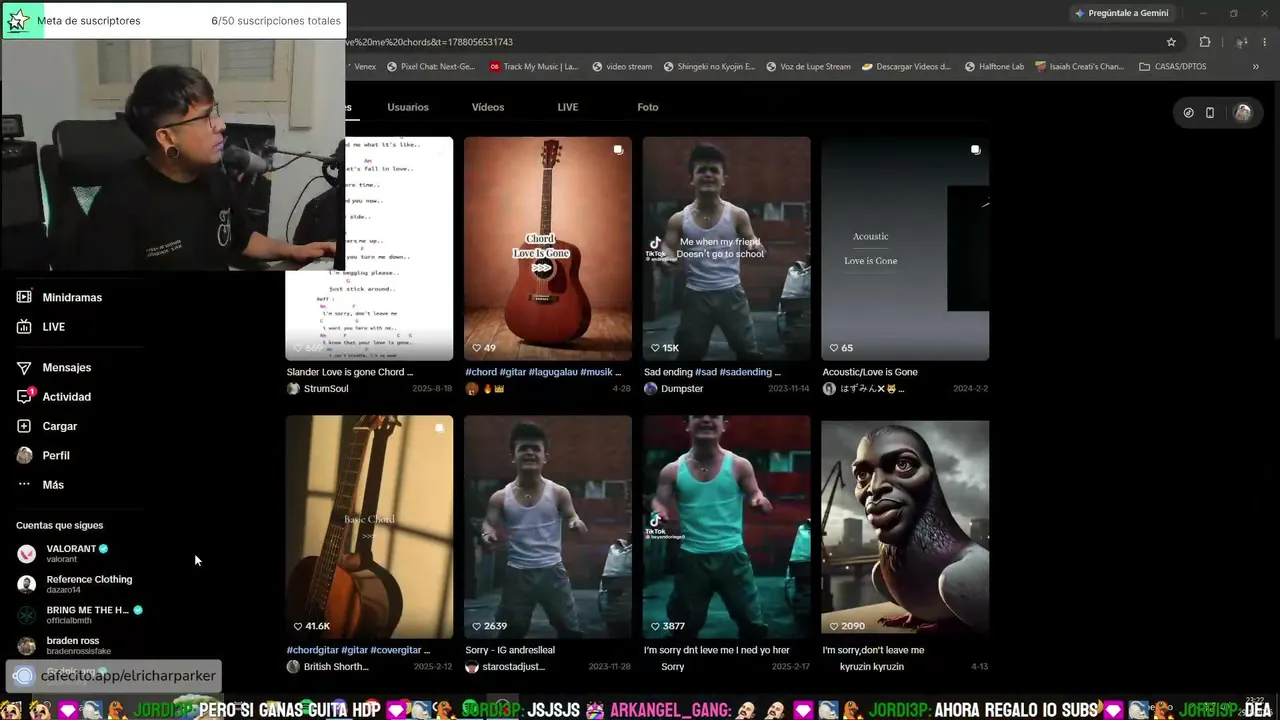This screenshot has width=1280, height=720.
Task: Open the Pixel Chat: Next-Ge... bookmark
Action: (430, 67)
